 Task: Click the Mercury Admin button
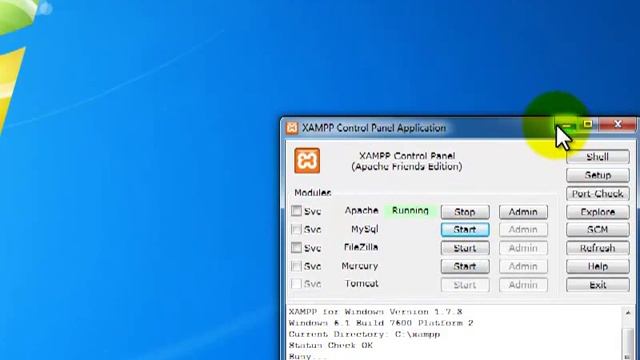(523, 266)
